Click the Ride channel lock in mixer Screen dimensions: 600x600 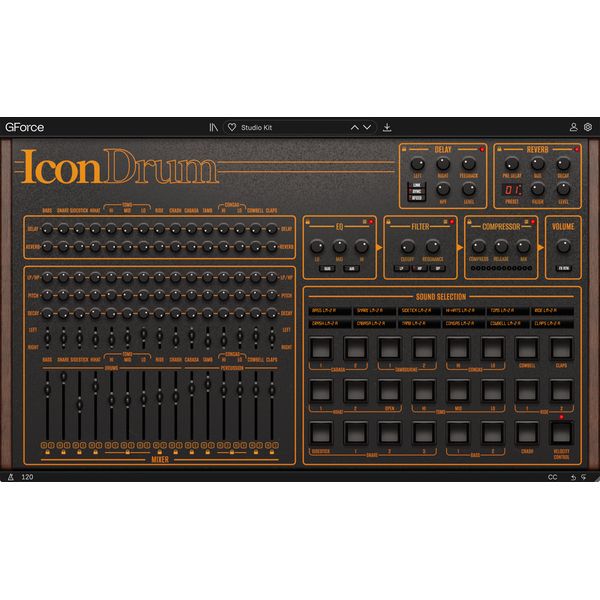coord(160,452)
